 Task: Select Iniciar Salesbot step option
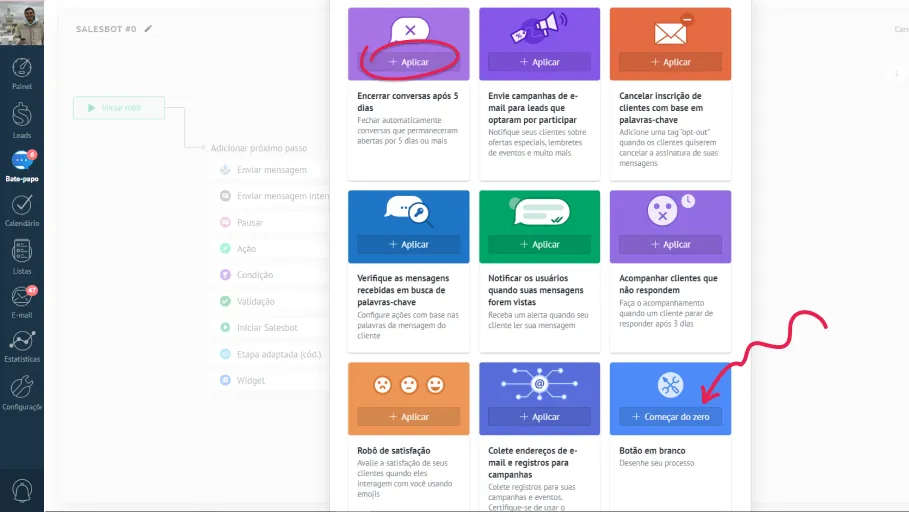(x=267, y=328)
